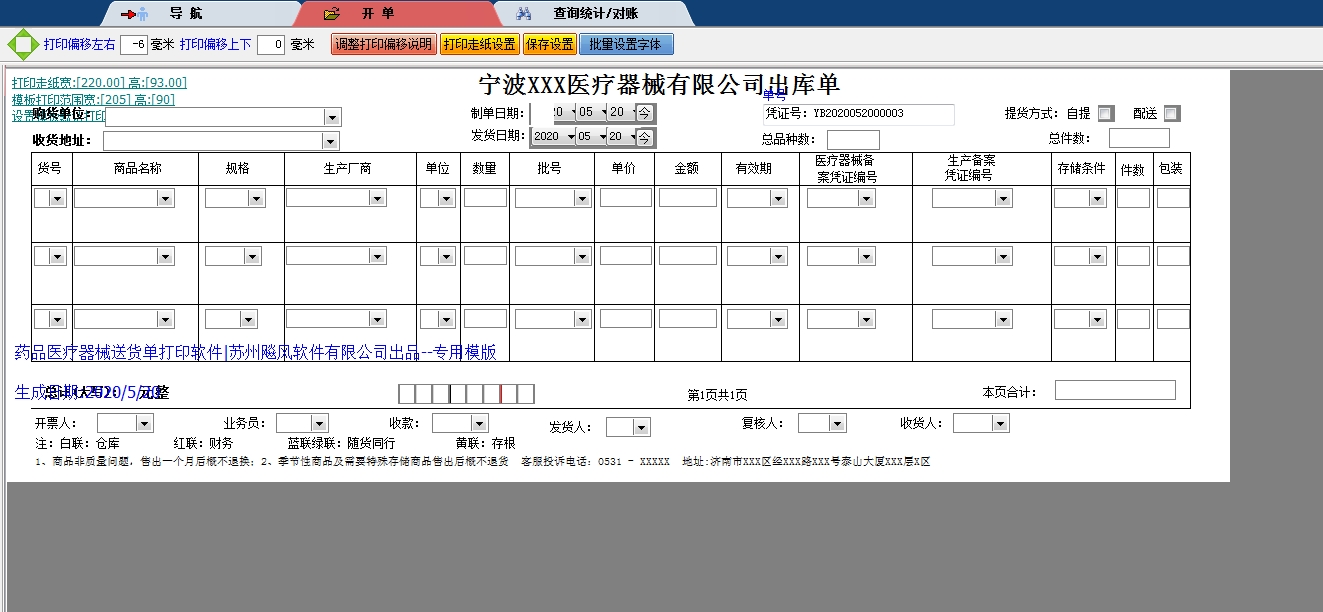Expand the 收货地址 dropdown list
Image resolution: width=1323 pixels, height=612 pixels.
click(332, 140)
